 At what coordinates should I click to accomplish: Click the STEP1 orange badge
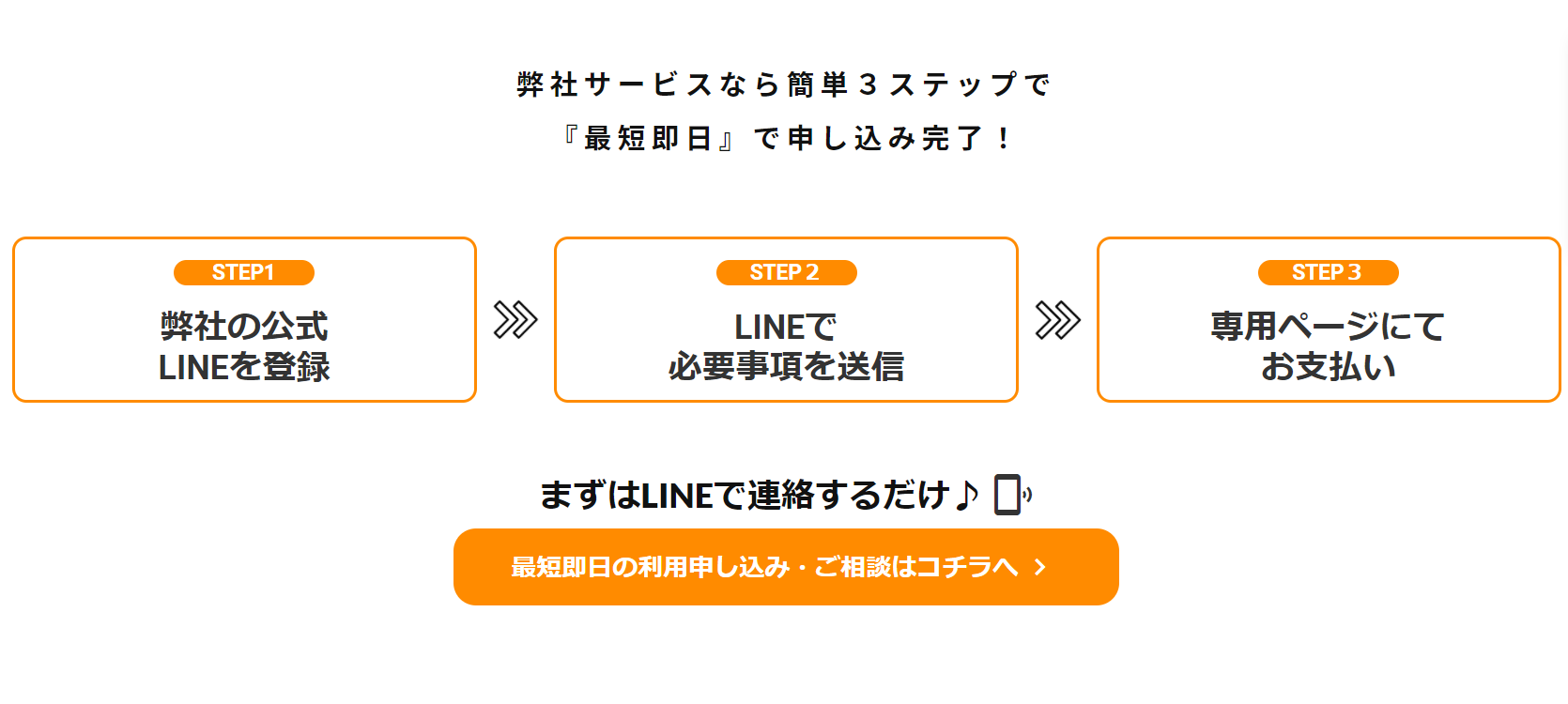point(244,273)
